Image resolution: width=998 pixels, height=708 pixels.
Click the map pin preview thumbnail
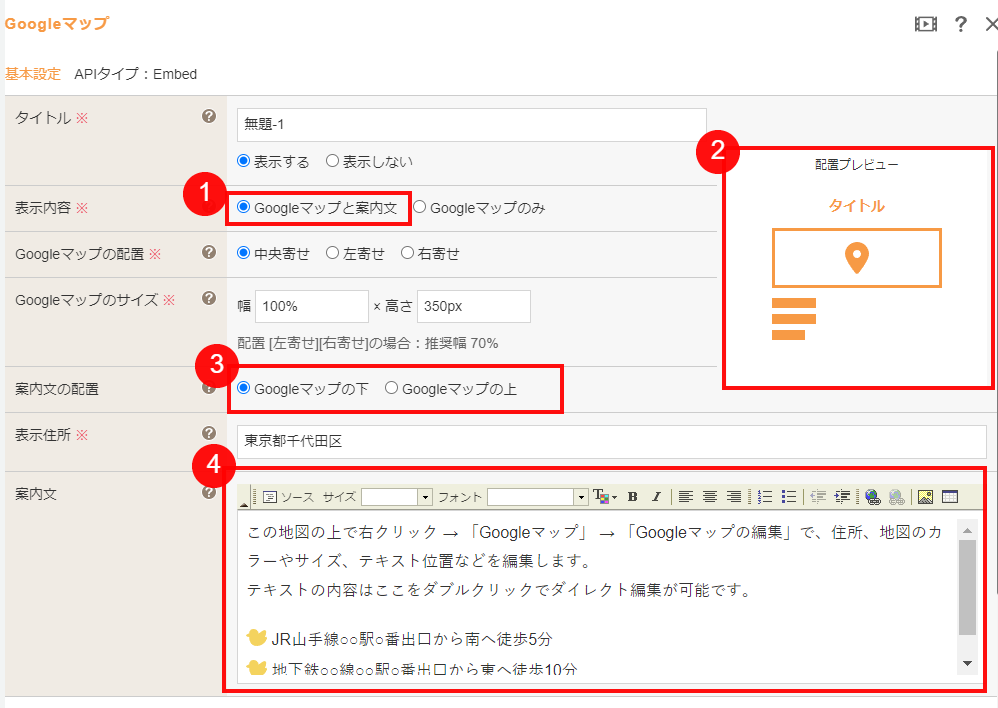(857, 258)
